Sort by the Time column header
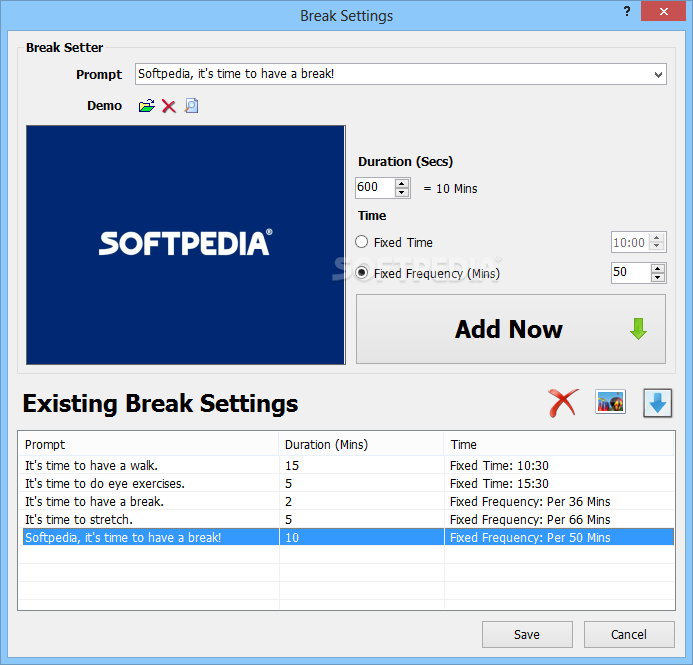Image resolution: width=693 pixels, height=665 pixels. point(559,445)
